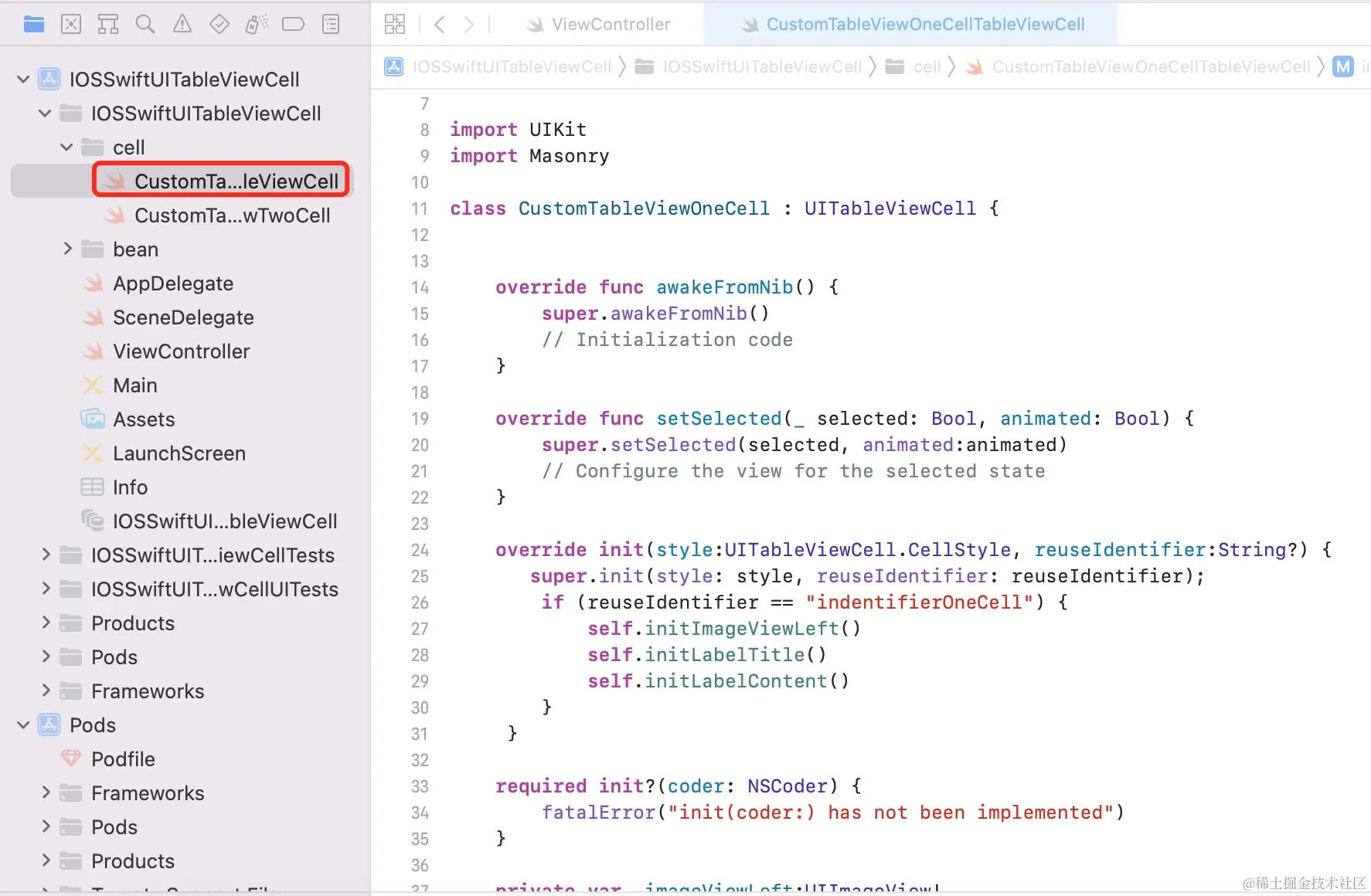Collapse the IOSSwiftUITableViewCell group folder
The image size is (1371, 896).
point(45,114)
